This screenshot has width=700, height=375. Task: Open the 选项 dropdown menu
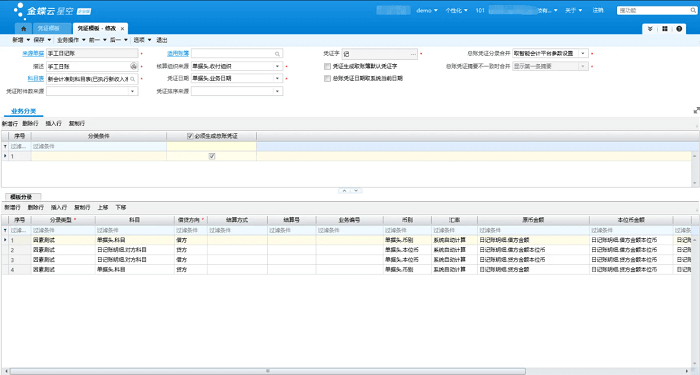142,40
